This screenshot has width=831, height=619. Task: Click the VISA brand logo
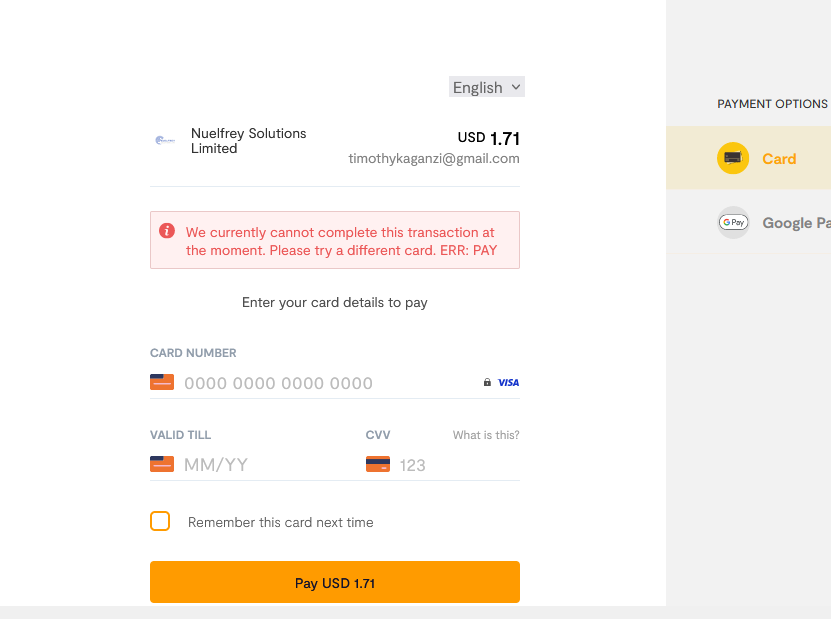[508, 382]
